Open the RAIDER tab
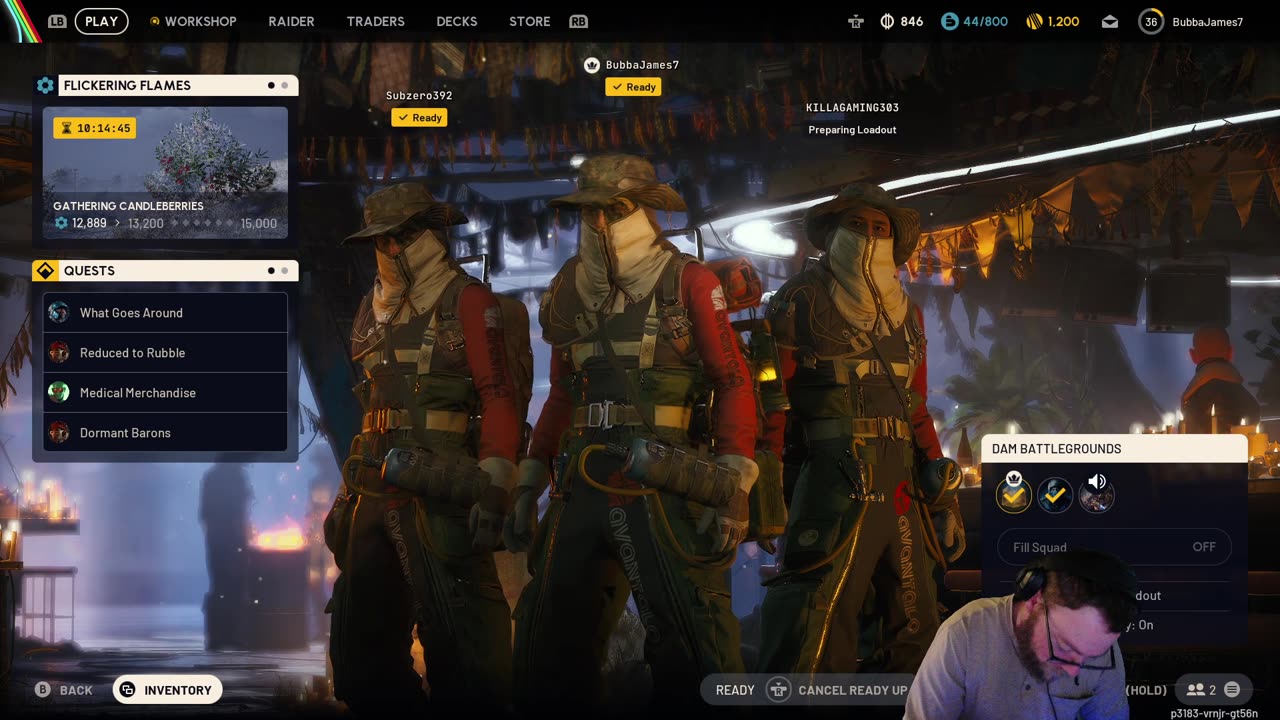 [x=291, y=21]
